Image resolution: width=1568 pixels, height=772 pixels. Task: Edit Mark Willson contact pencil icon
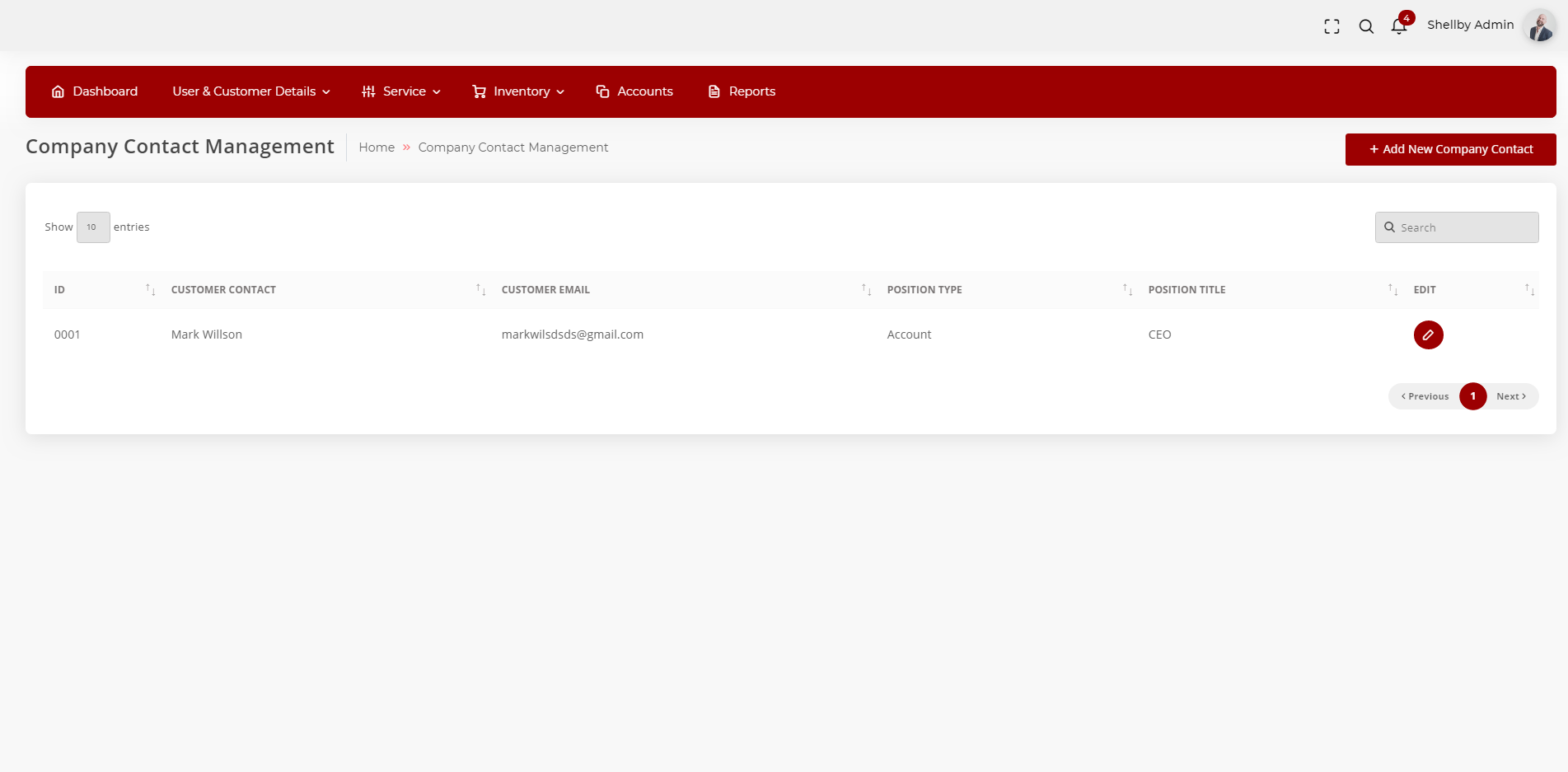click(x=1428, y=335)
